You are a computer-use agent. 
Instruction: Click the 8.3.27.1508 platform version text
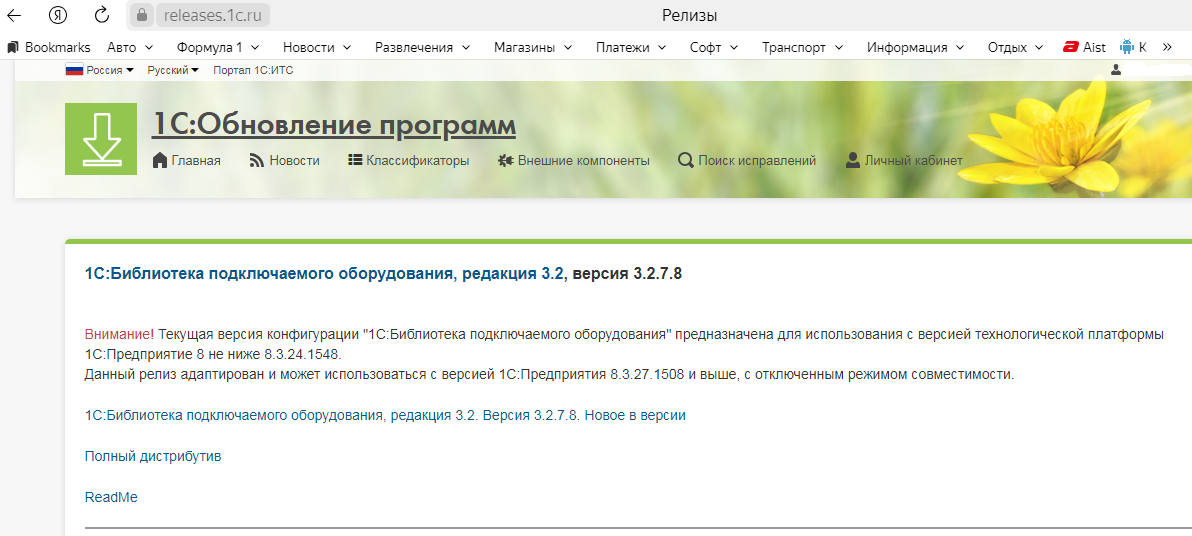pos(648,375)
